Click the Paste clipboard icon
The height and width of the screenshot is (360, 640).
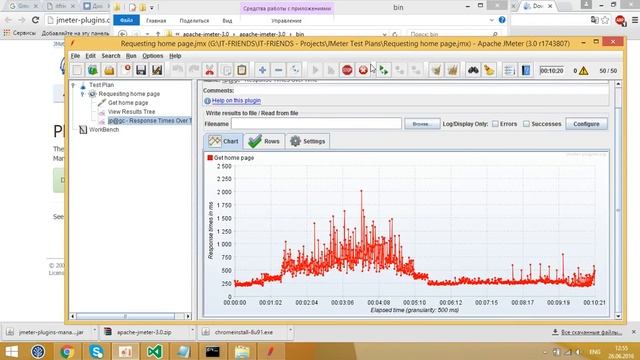click(x=242, y=70)
